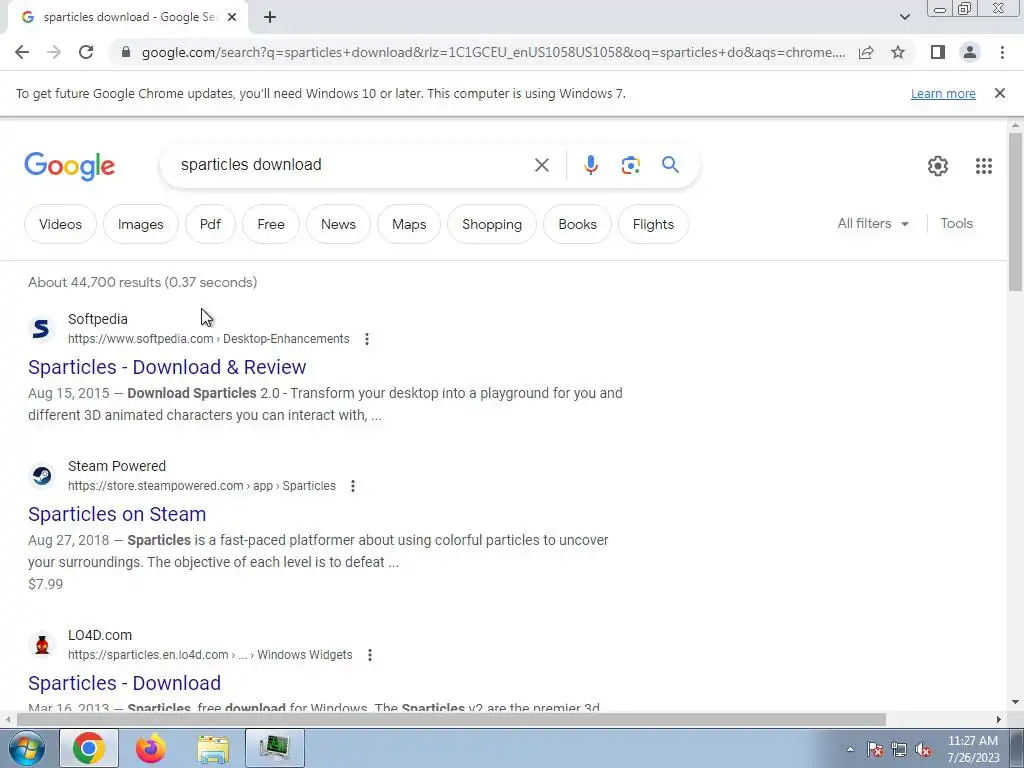This screenshot has width=1024, height=768.
Task: Expand the All filters dropdown
Action: (x=873, y=223)
